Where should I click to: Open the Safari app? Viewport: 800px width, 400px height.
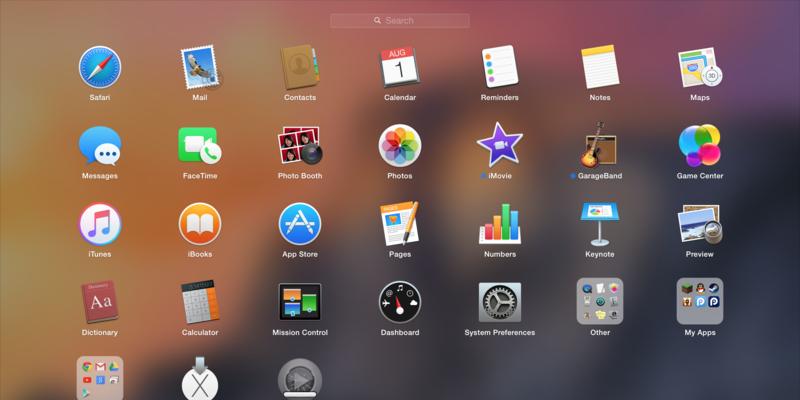pos(100,67)
